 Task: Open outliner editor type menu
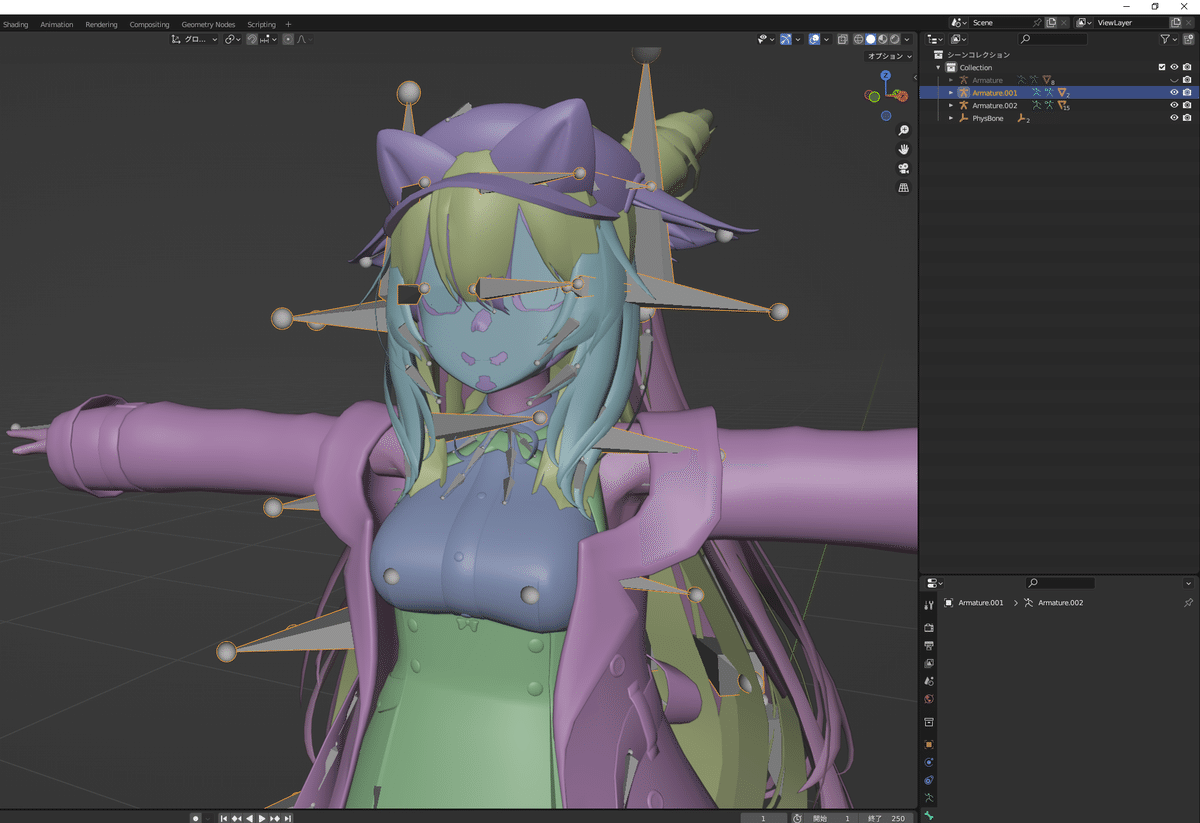point(935,39)
